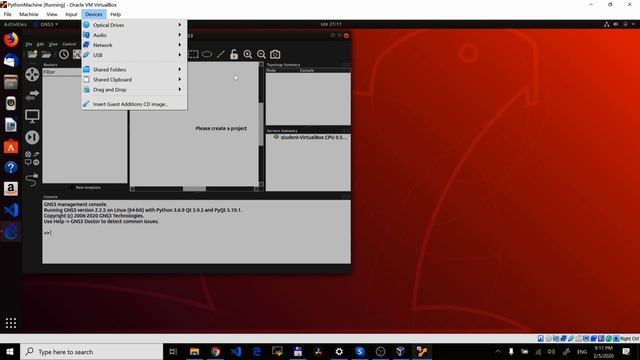Click the routers Filter field

coord(62,72)
